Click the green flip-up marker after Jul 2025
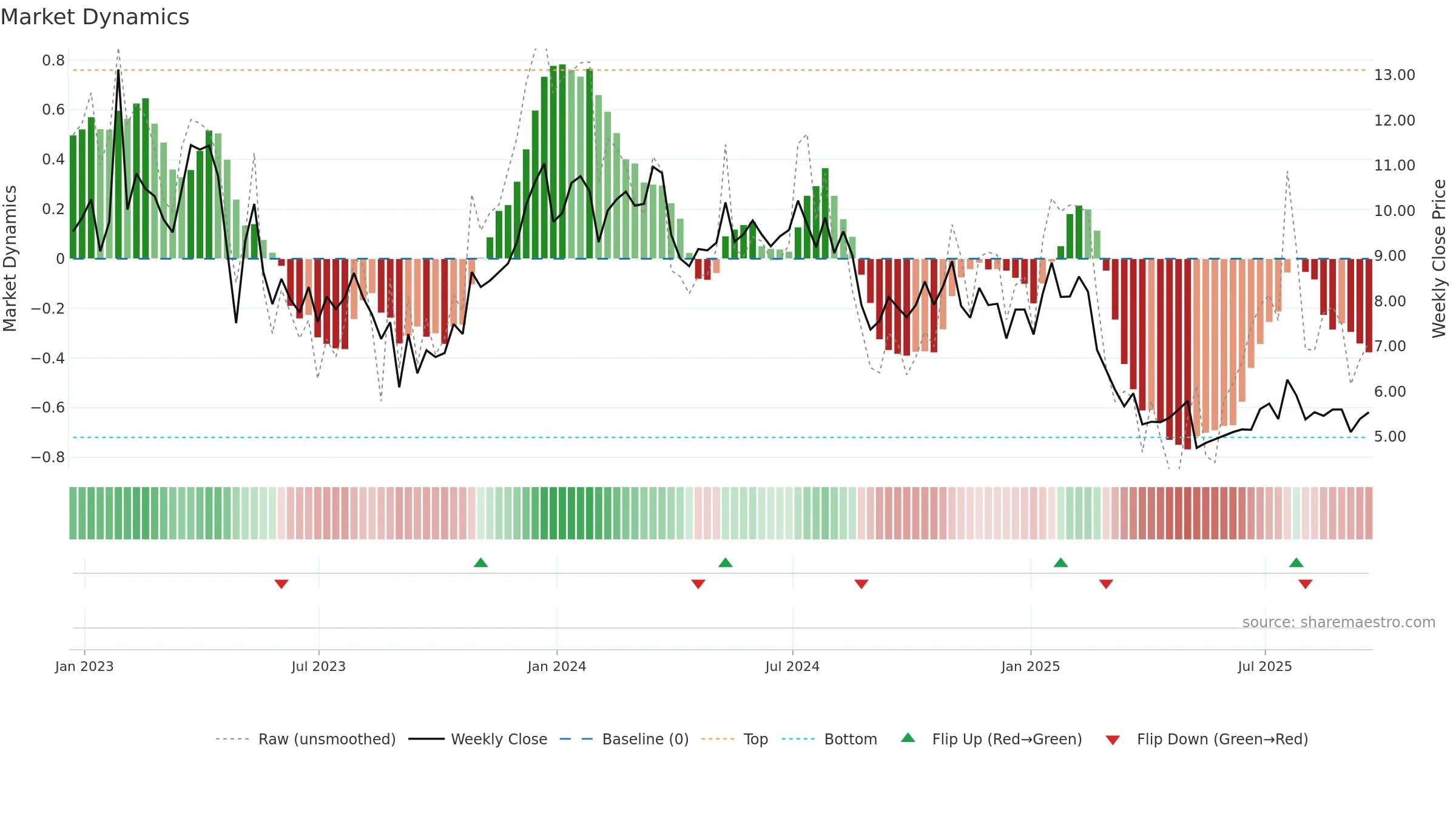 (x=1296, y=563)
